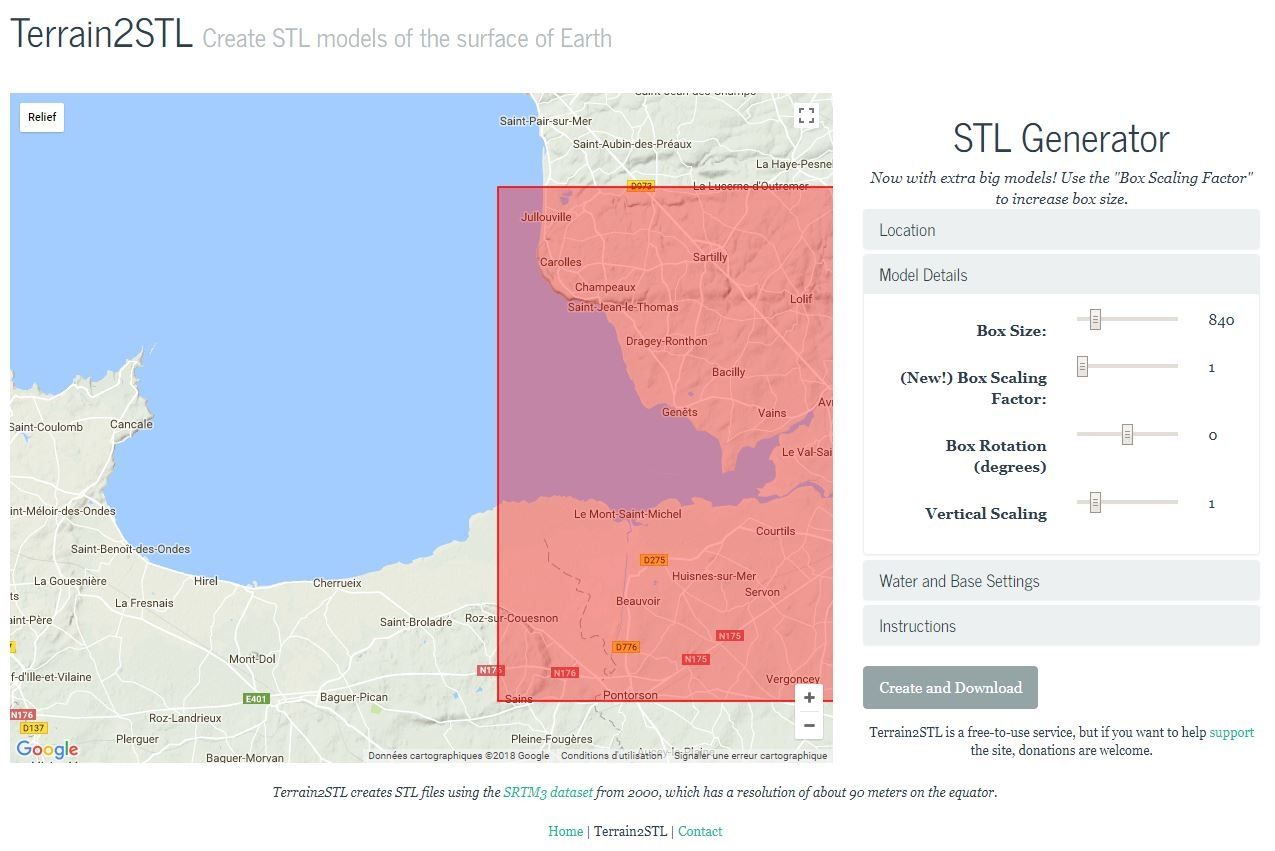Click the D275 road marker on map

pos(654,560)
